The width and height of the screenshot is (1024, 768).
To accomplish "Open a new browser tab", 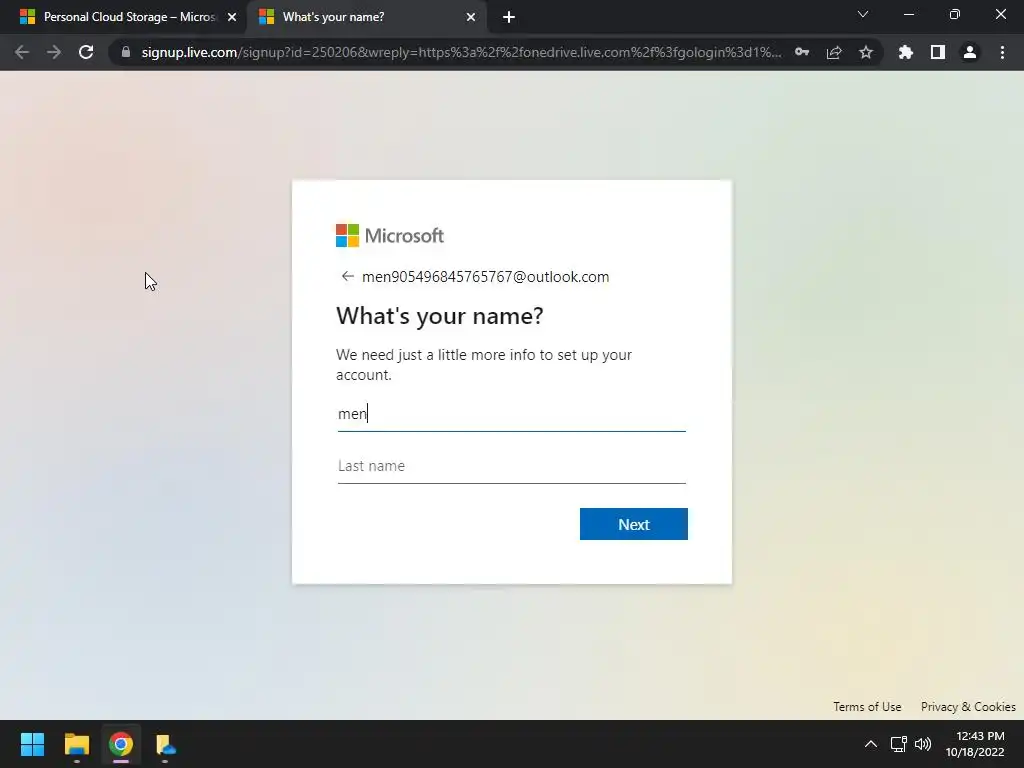I will click(509, 17).
